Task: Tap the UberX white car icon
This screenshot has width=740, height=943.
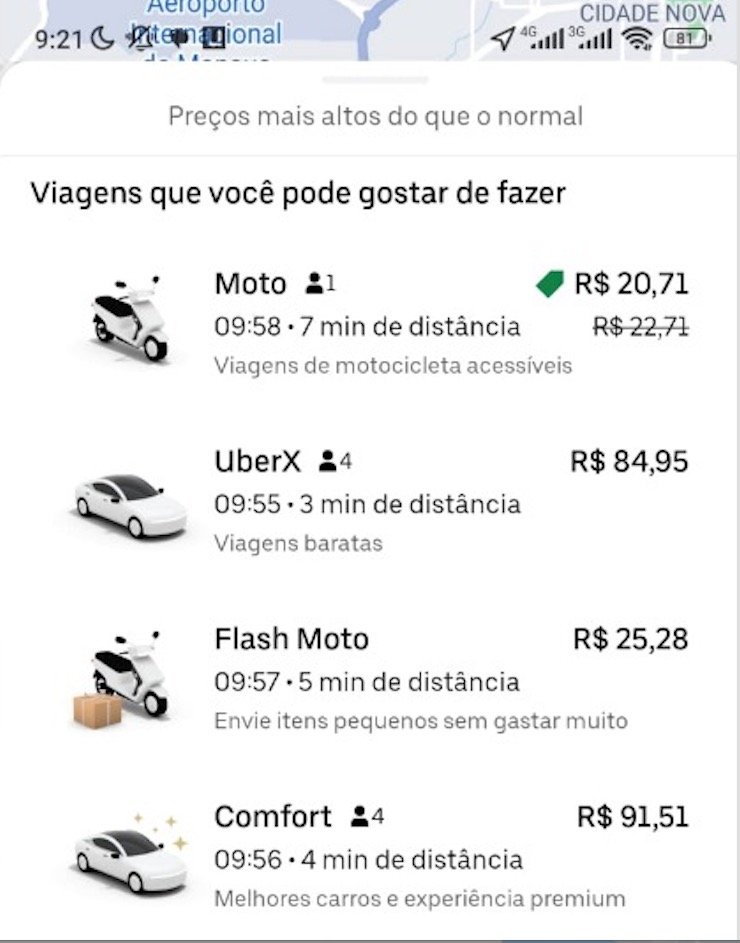Action: (x=130, y=504)
